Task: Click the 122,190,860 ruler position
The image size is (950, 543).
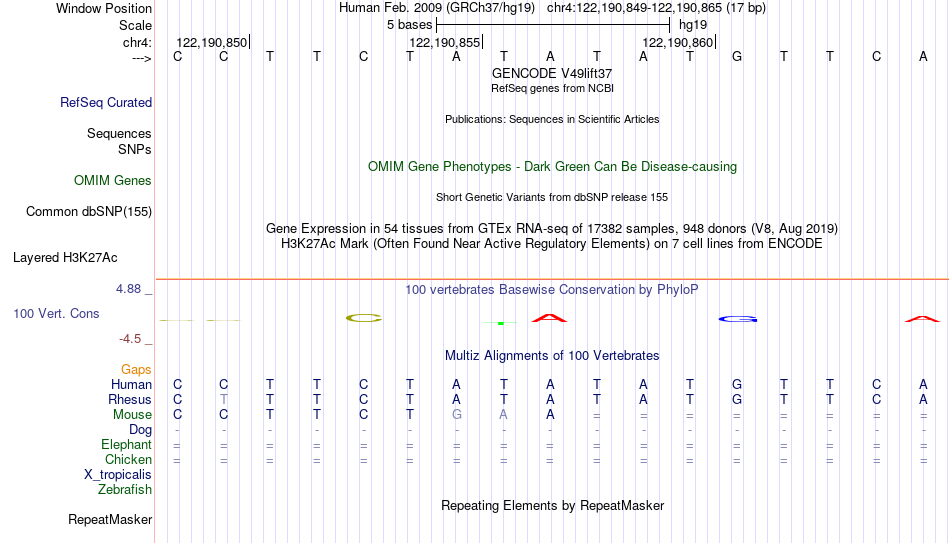Action: click(678, 42)
